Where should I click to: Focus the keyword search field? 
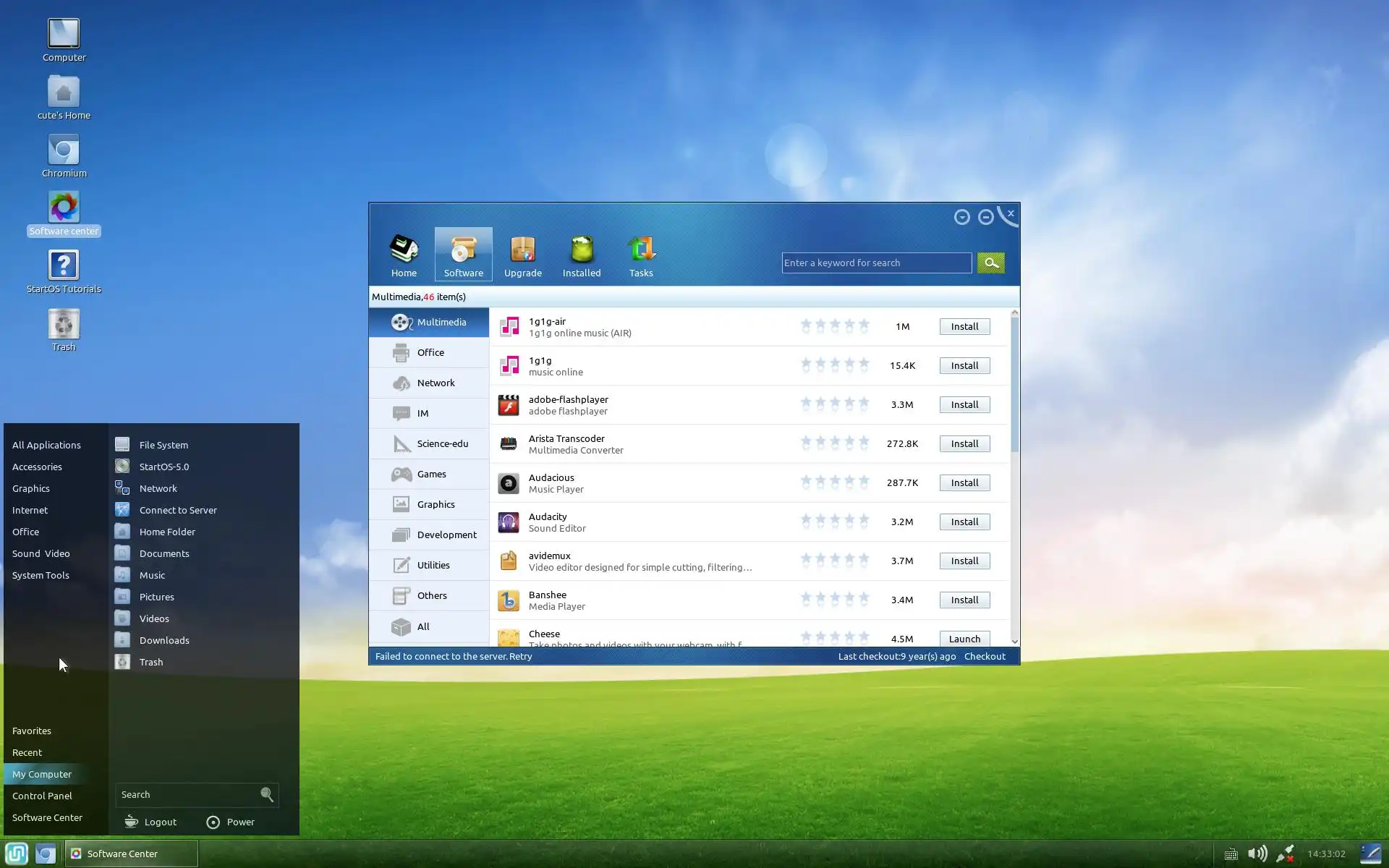click(x=876, y=263)
